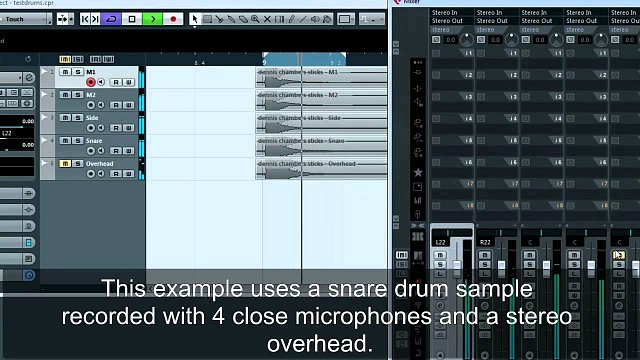Viewport: 640px width, 360px height.
Task: Go to previous marker in transport
Action: [85, 19]
